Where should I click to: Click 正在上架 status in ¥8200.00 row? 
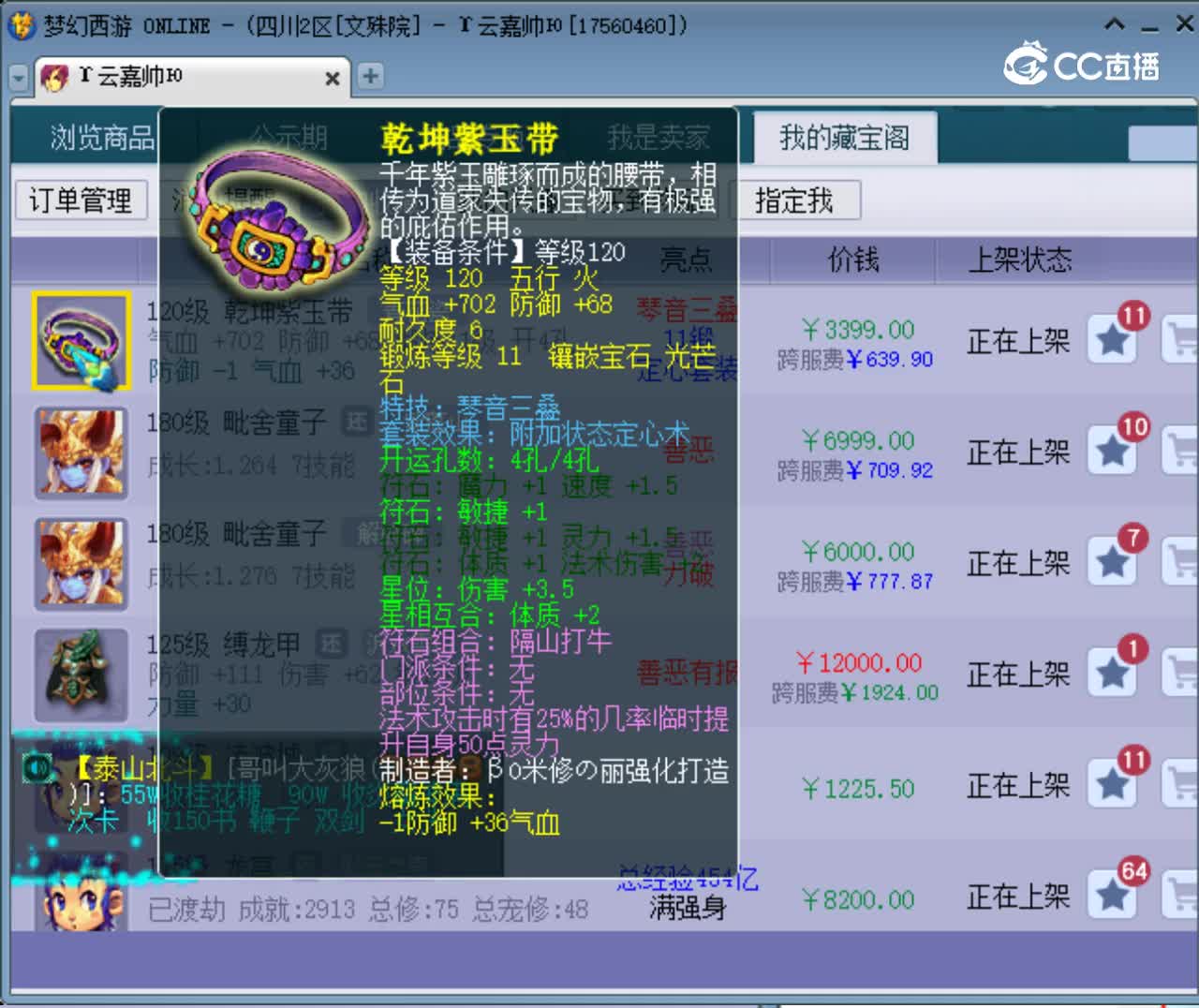[1018, 897]
